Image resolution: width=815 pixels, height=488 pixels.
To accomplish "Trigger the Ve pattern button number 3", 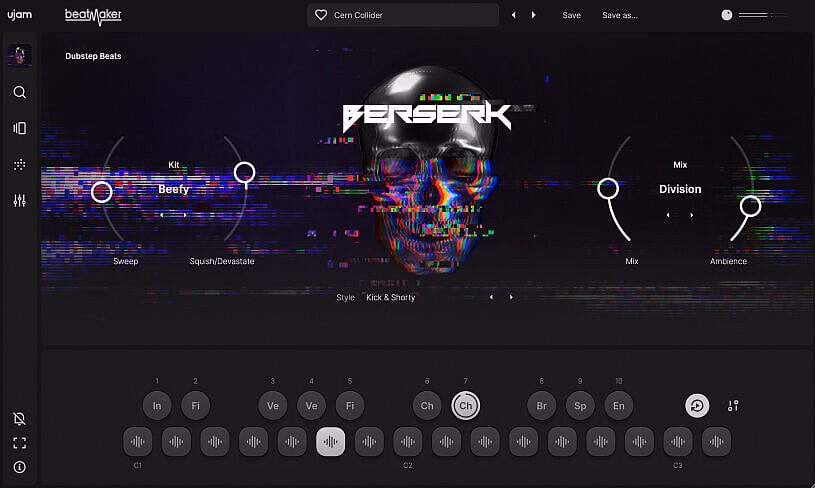I will point(273,405).
